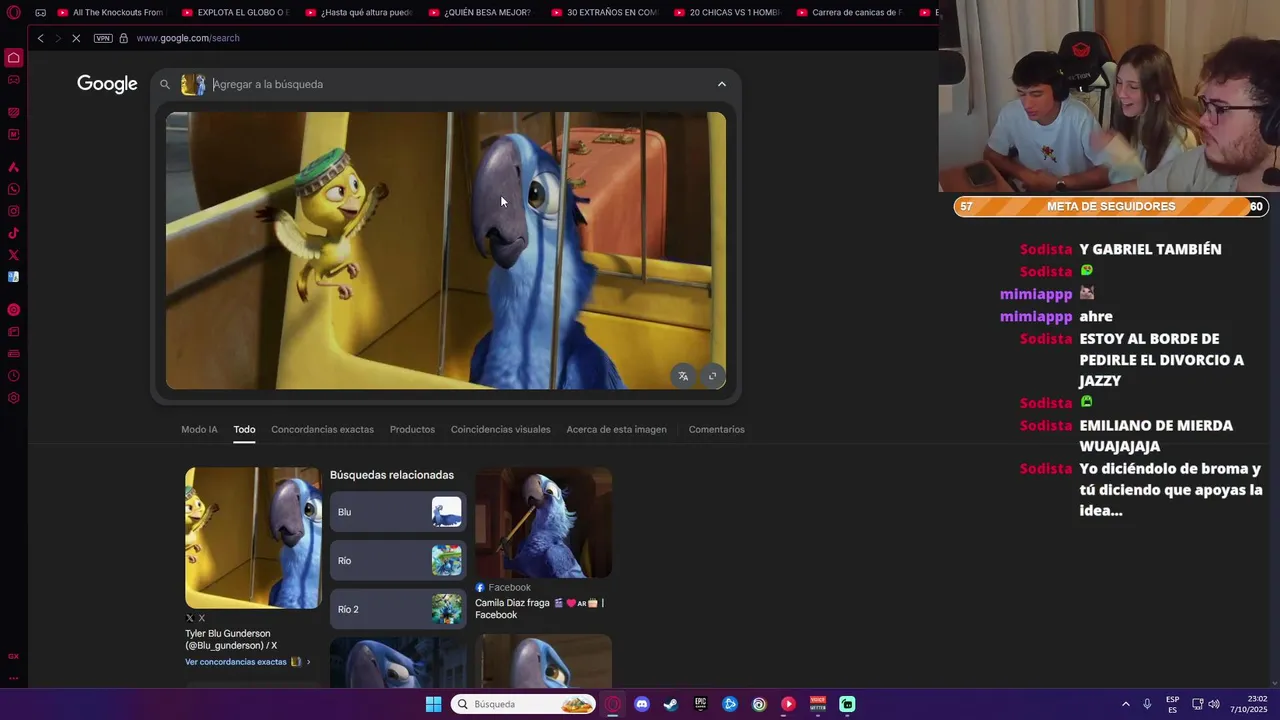Viewport: 1280px width, 720px height.
Task: Click the magnifier icon in the search box
Action: point(165,84)
